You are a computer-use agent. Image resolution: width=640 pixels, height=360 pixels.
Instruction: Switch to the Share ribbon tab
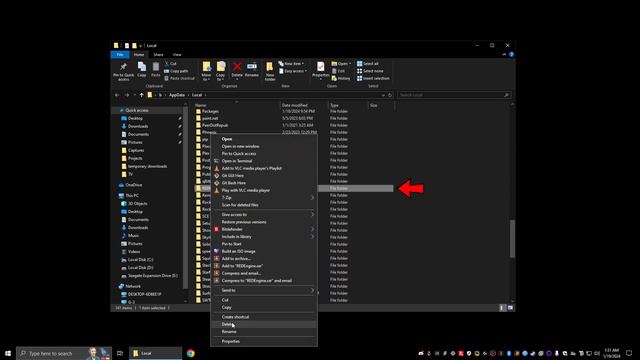(158, 55)
